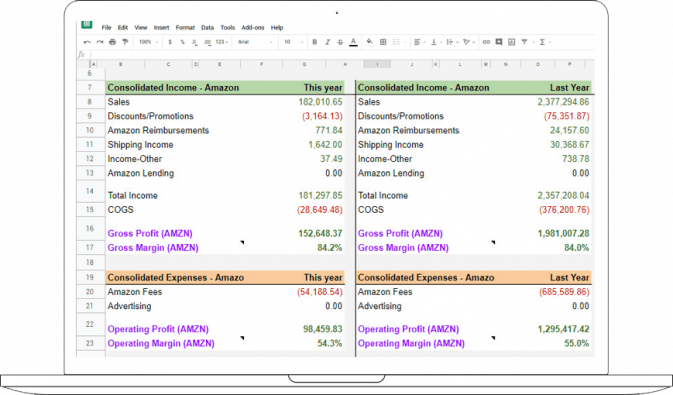Click This year Shipping Income label

point(140,145)
